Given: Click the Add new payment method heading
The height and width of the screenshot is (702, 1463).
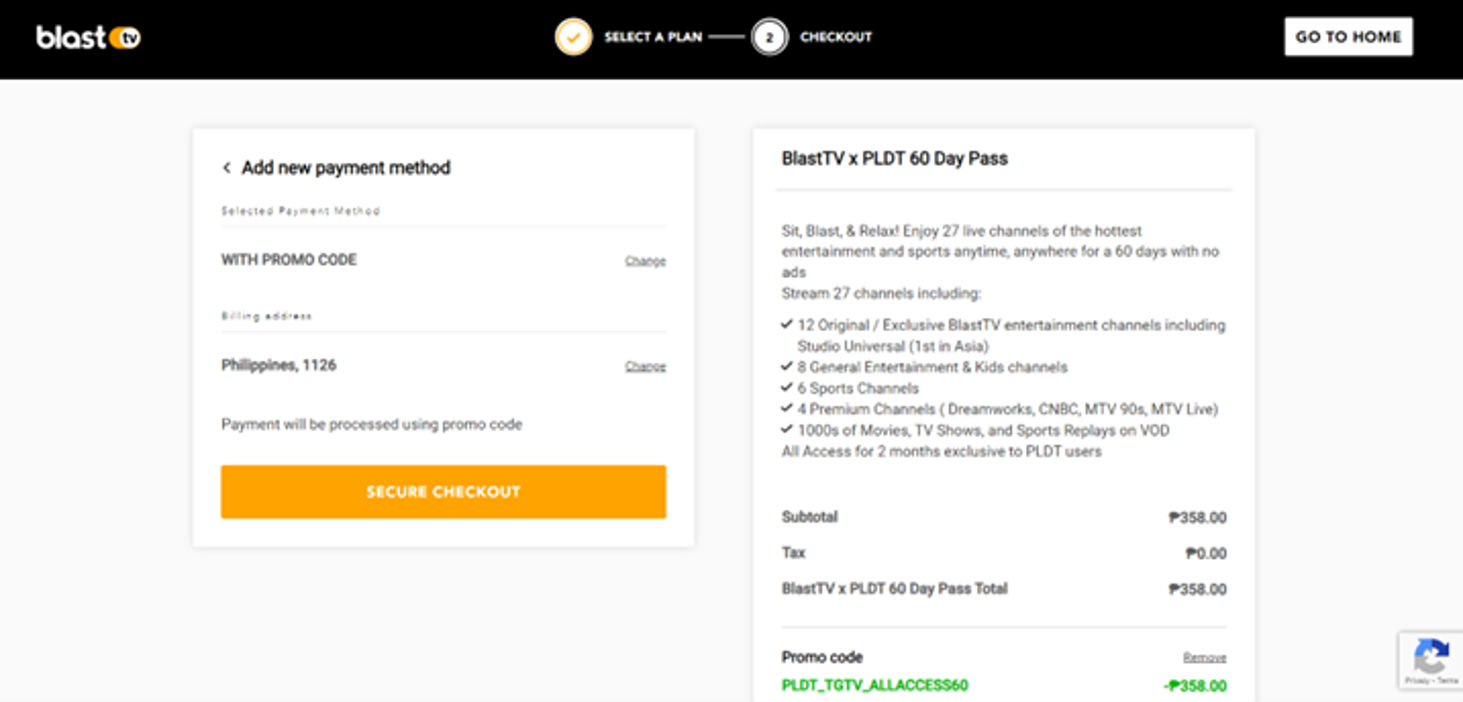Looking at the screenshot, I should tap(346, 168).
